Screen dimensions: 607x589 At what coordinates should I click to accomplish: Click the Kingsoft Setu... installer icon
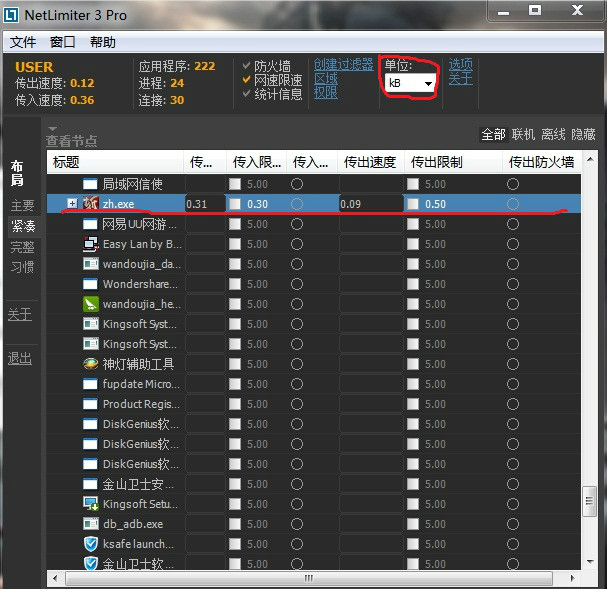point(91,503)
